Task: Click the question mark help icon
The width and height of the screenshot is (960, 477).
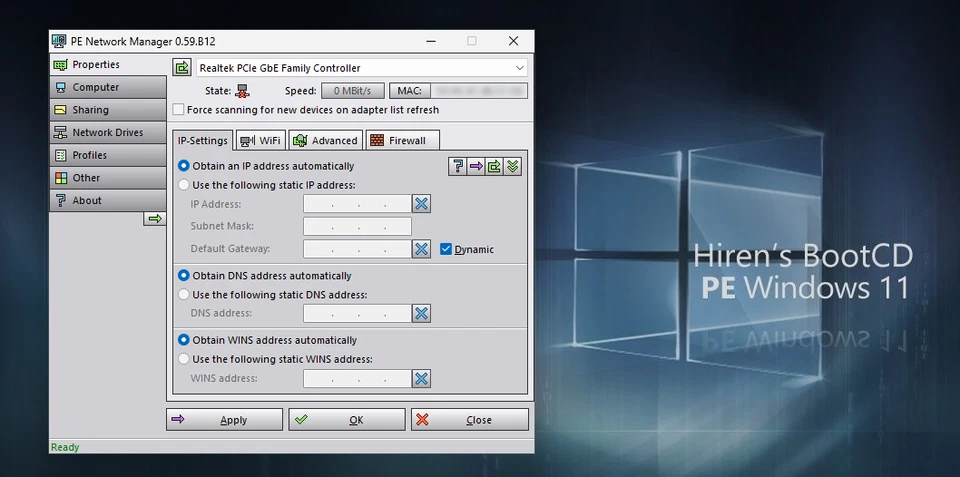Action: [457, 166]
